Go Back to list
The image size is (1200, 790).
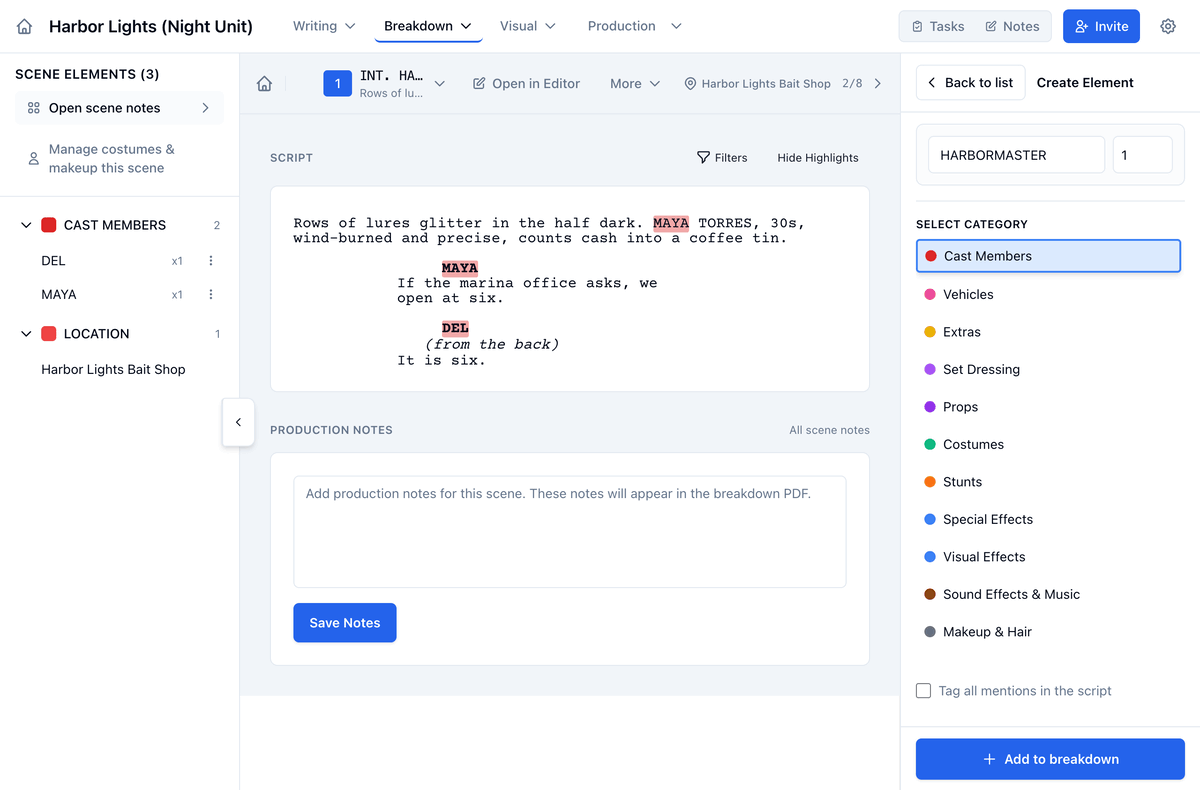969,83
